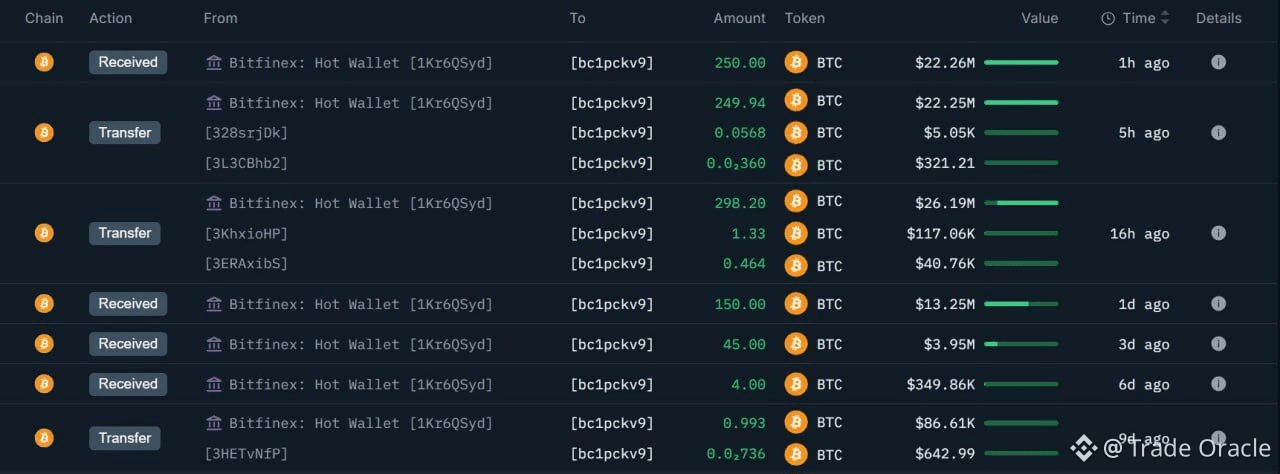1280x474 pixels.
Task: Open address link [3KhxioHP]
Action: tap(246, 233)
